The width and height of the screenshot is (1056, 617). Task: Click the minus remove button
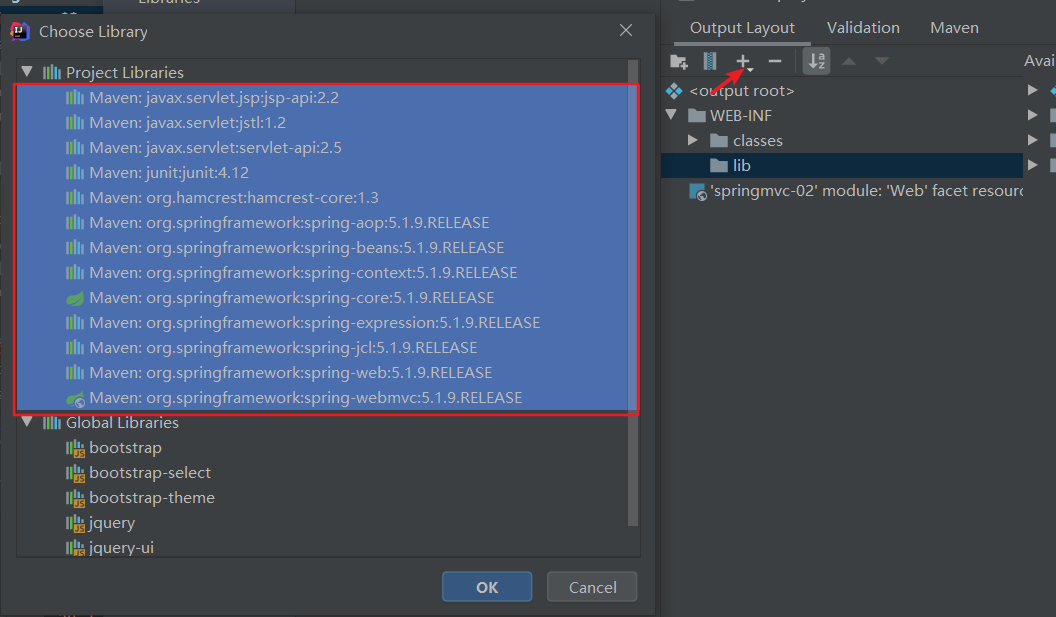pyautogui.click(x=775, y=61)
